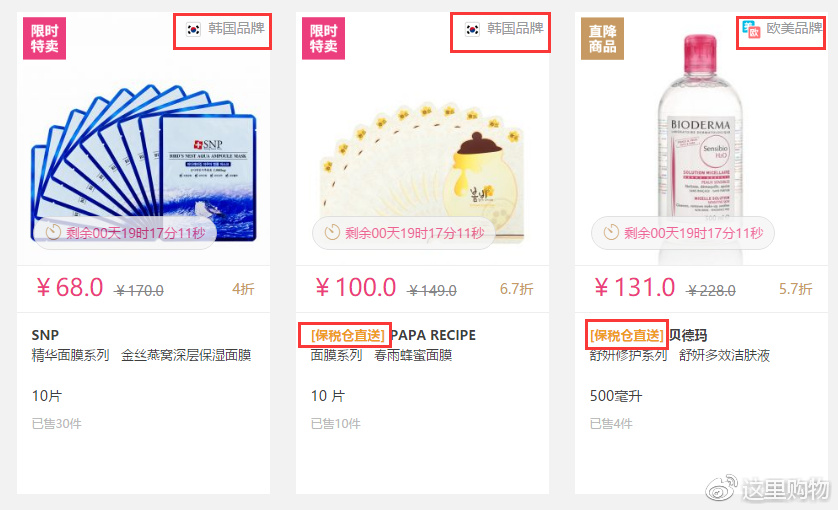Click the 限时特卖 badge on PAPA RECIPE product
838x510 pixels.
323,38
